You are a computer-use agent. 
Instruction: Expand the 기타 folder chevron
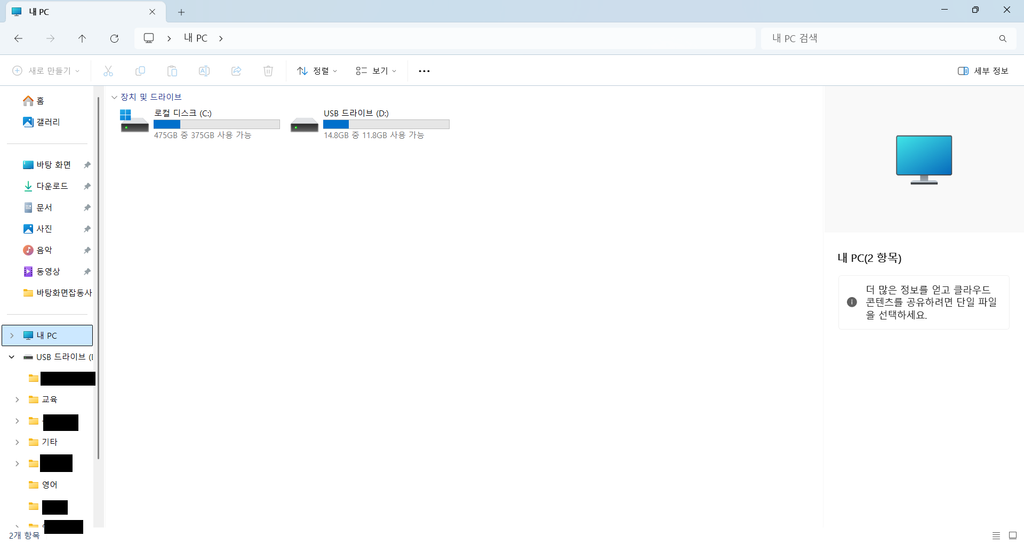(x=17, y=442)
